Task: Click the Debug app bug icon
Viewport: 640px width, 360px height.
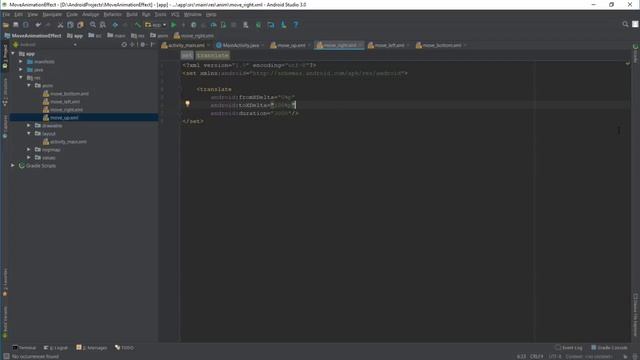Action: pos(193,25)
